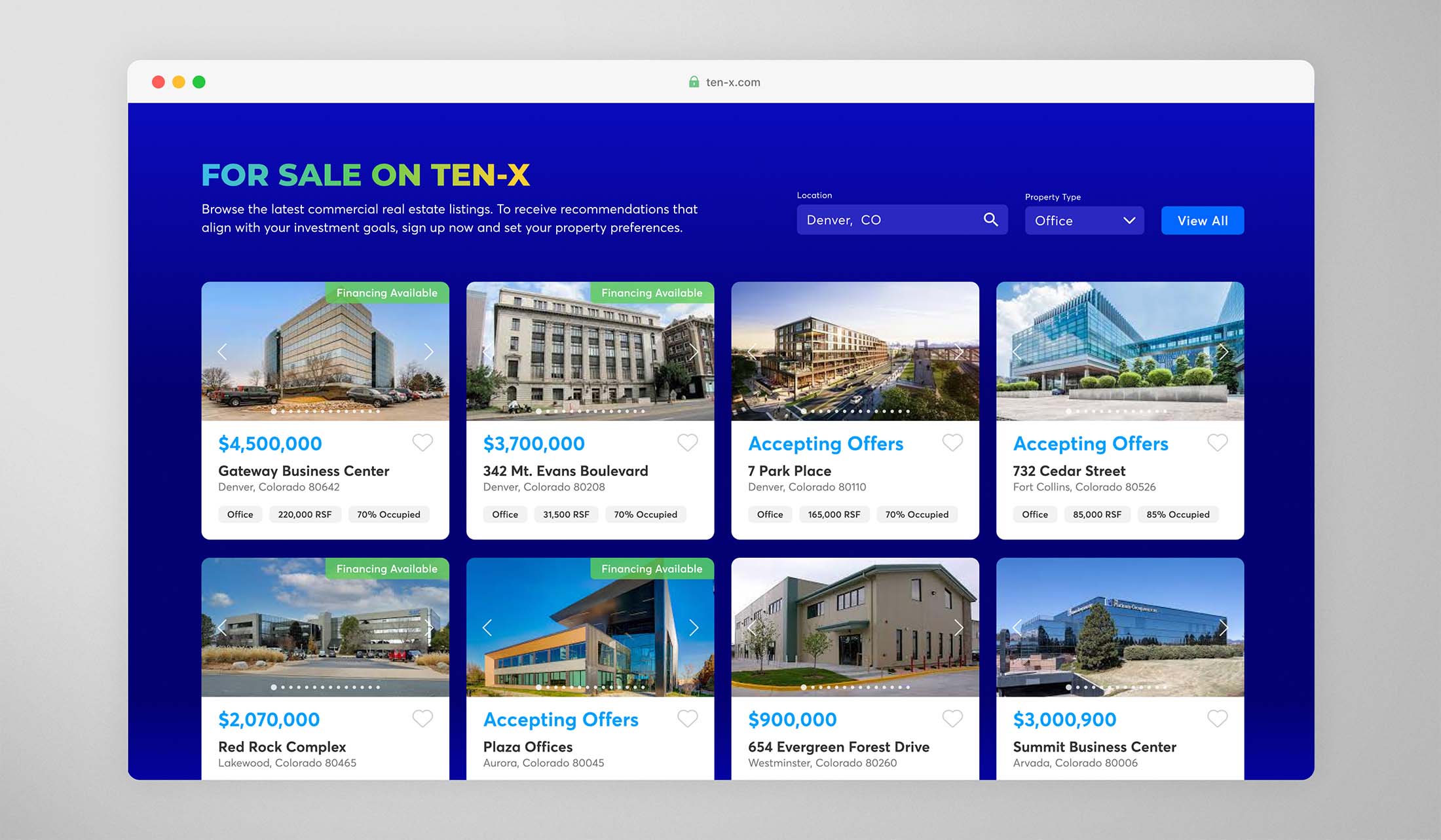This screenshot has height=840, width=1441.
Task: Open the Gateway Business Center listing title
Action: click(x=303, y=471)
